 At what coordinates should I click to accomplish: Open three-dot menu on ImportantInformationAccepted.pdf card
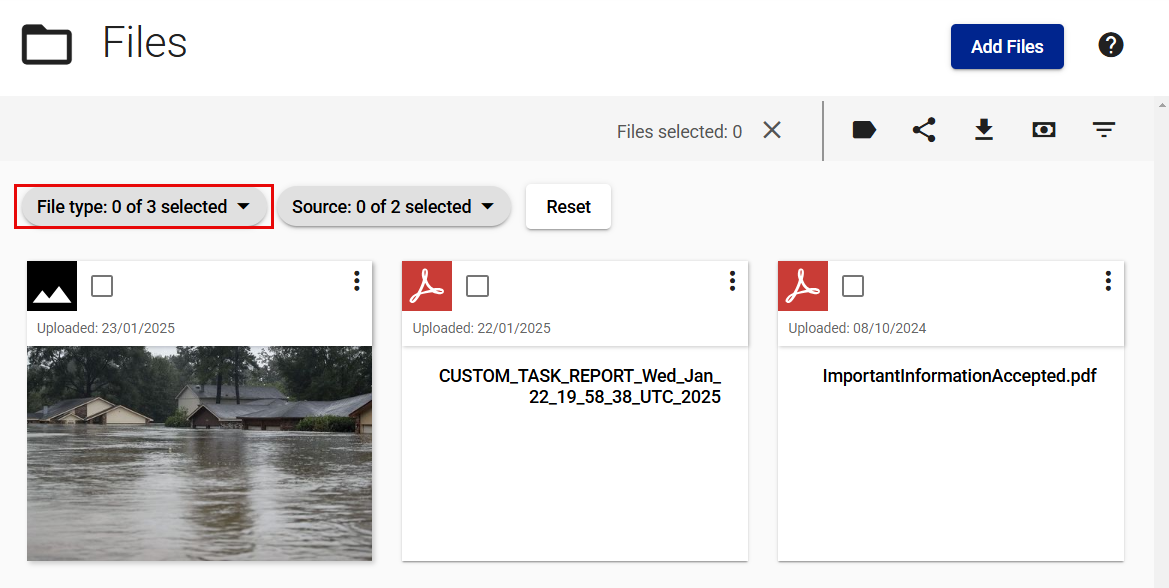point(1108,281)
